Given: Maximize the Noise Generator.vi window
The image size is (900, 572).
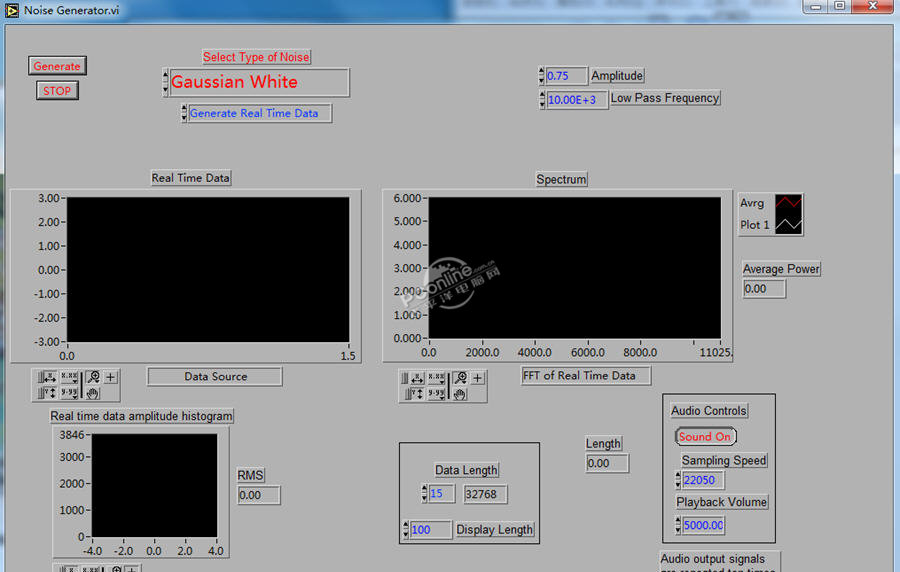Looking at the screenshot, I should point(840,6).
